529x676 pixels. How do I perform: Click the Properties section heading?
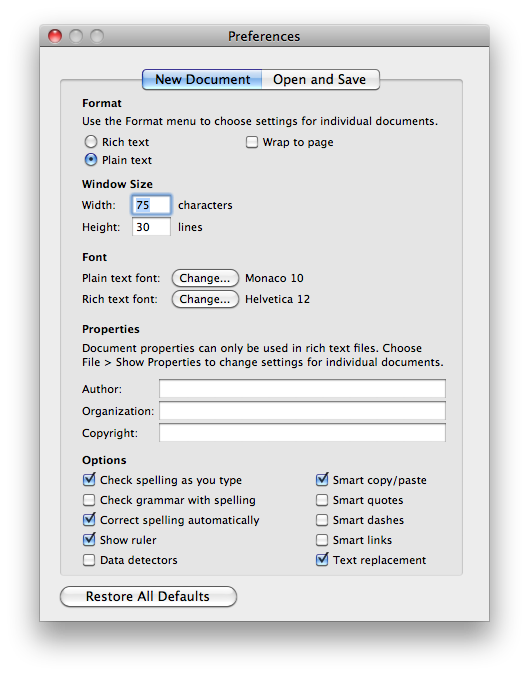pyautogui.click(x=111, y=329)
